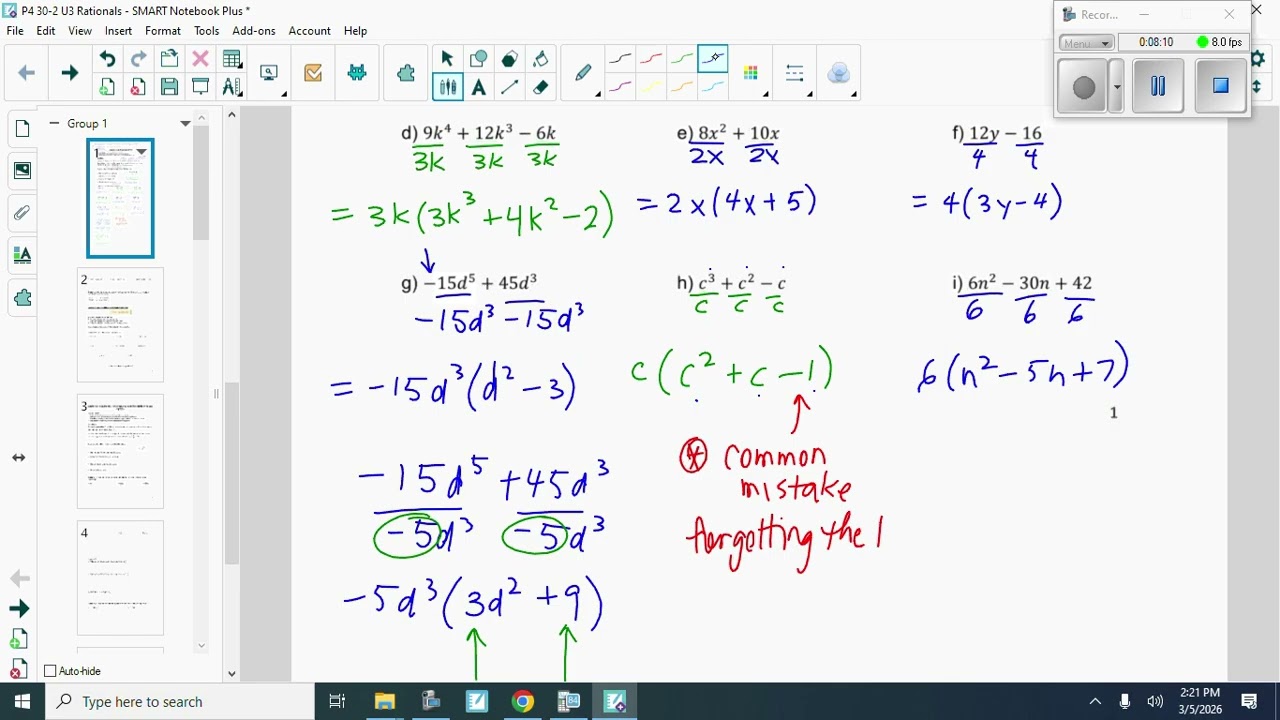
Task: Open the transparency options dropdown
Action: pyautogui.click(x=841, y=74)
